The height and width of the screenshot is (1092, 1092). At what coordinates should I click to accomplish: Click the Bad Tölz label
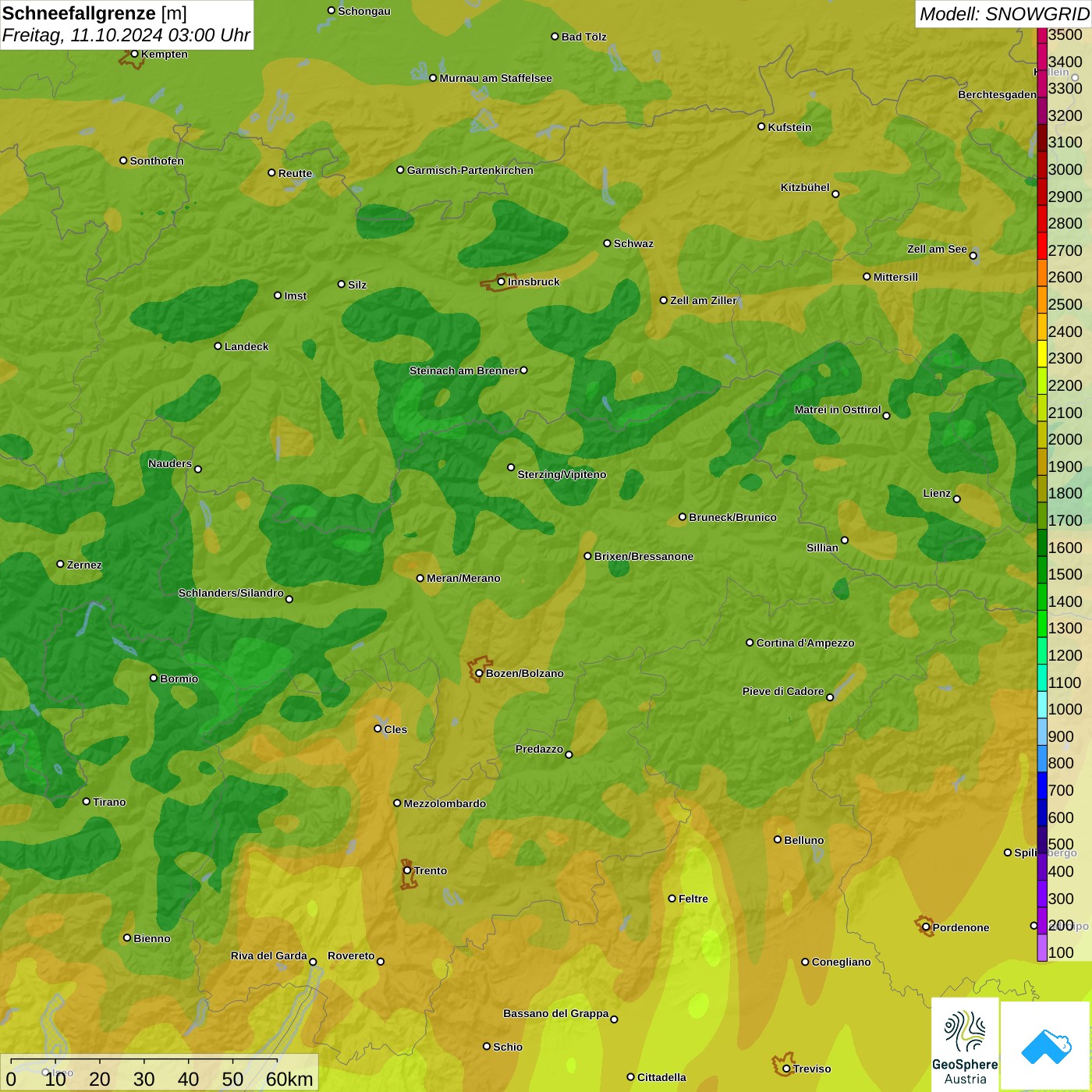click(x=583, y=37)
